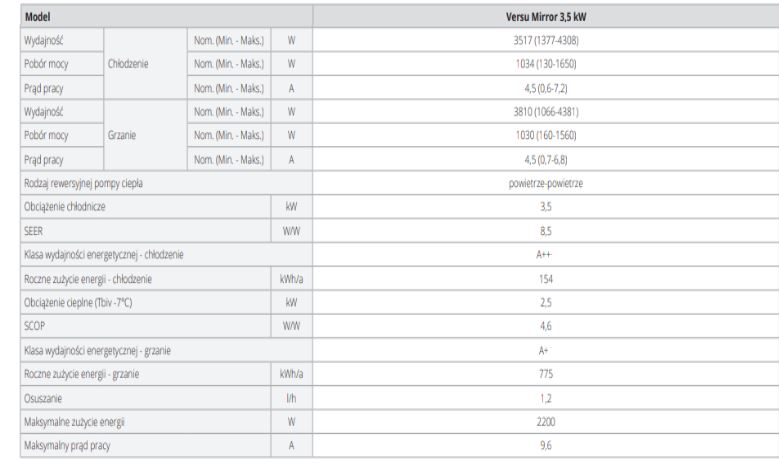
Task: Select the SCOP row label
Action: [x=34, y=326]
